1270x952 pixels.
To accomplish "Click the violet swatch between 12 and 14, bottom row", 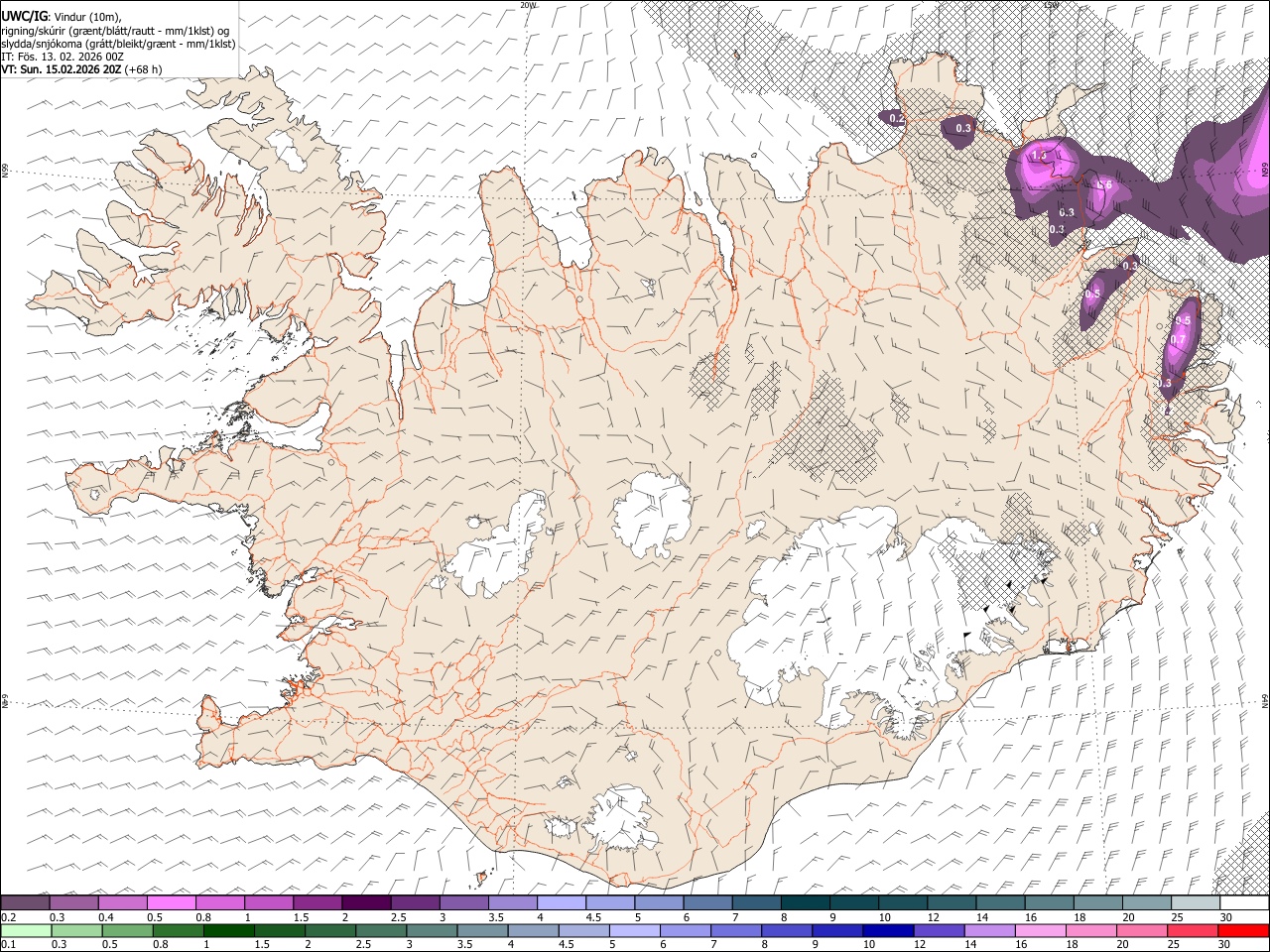I will coord(939,931).
